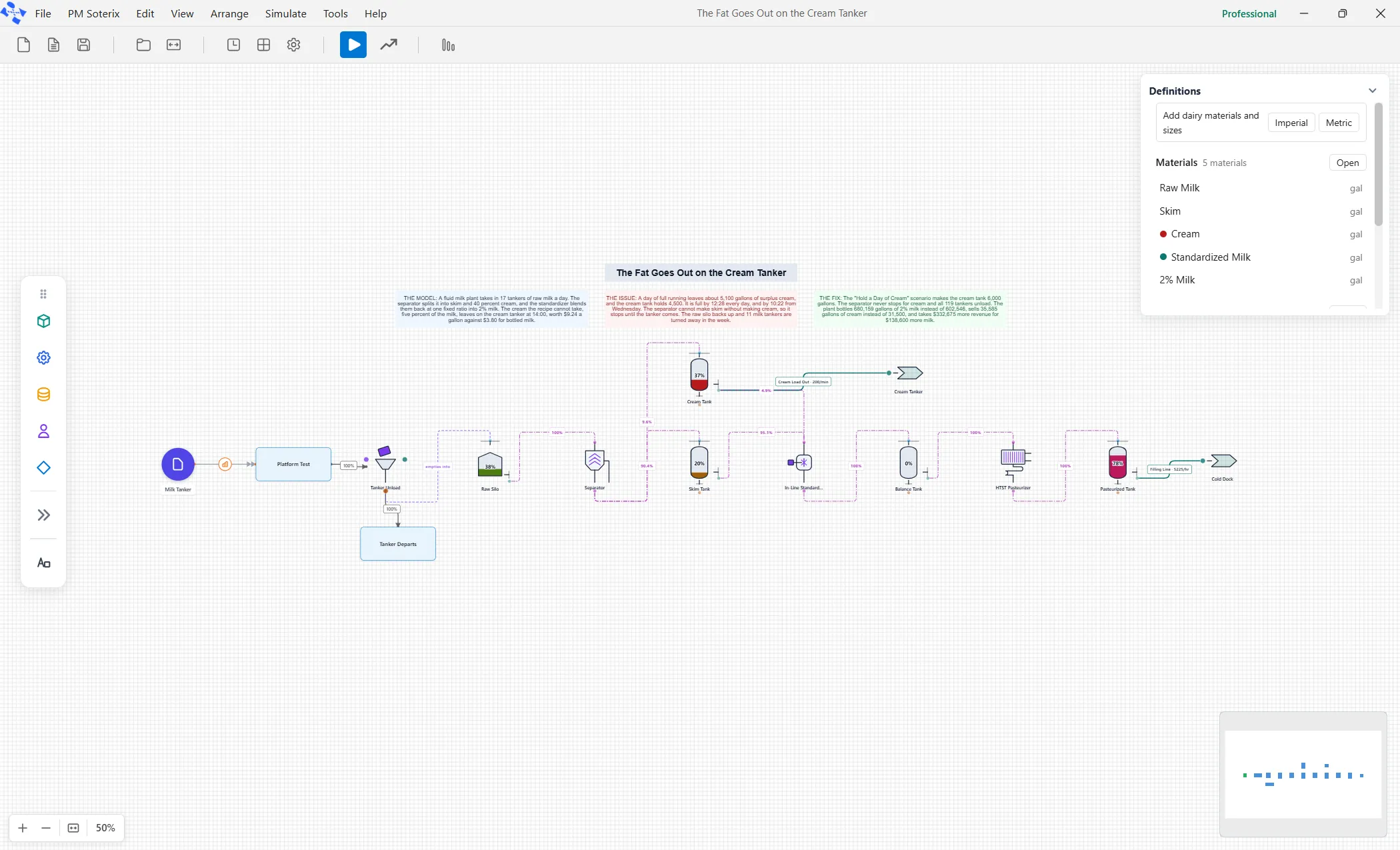Open the PM Soterix menu
The image size is (1400, 850).
pos(93,13)
